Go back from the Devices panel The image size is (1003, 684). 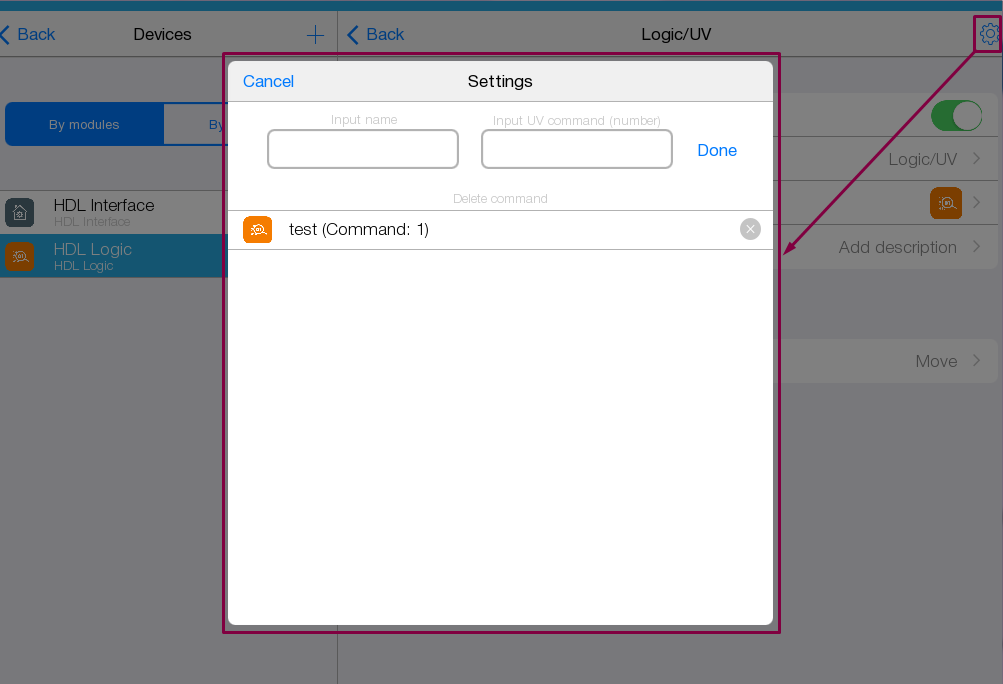click(28, 35)
